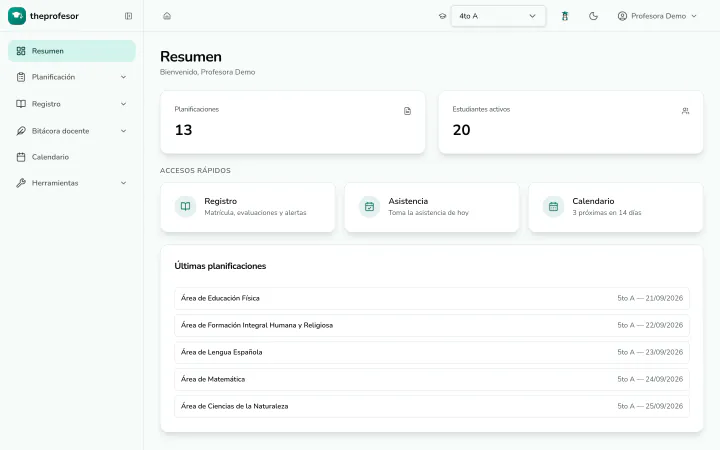Image resolution: width=720 pixels, height=450 pixels.
Task: Select Planificación in the sidebar
Action: (x=72, y=77)
